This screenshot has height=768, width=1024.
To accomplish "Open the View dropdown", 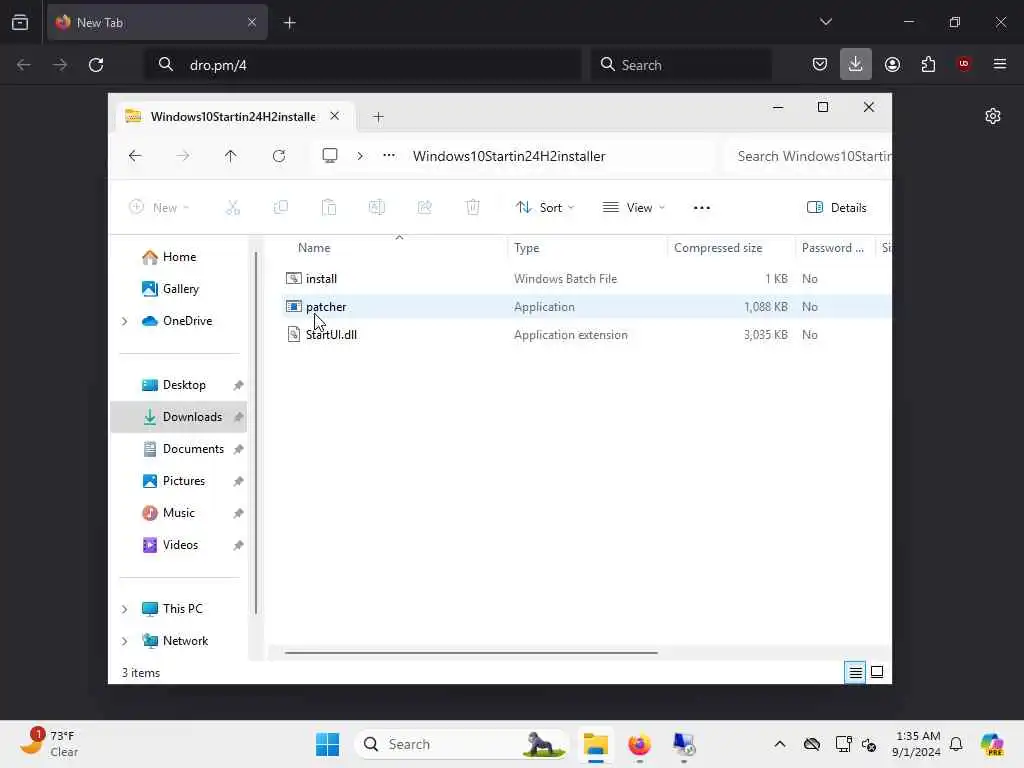I will point(633,208).
